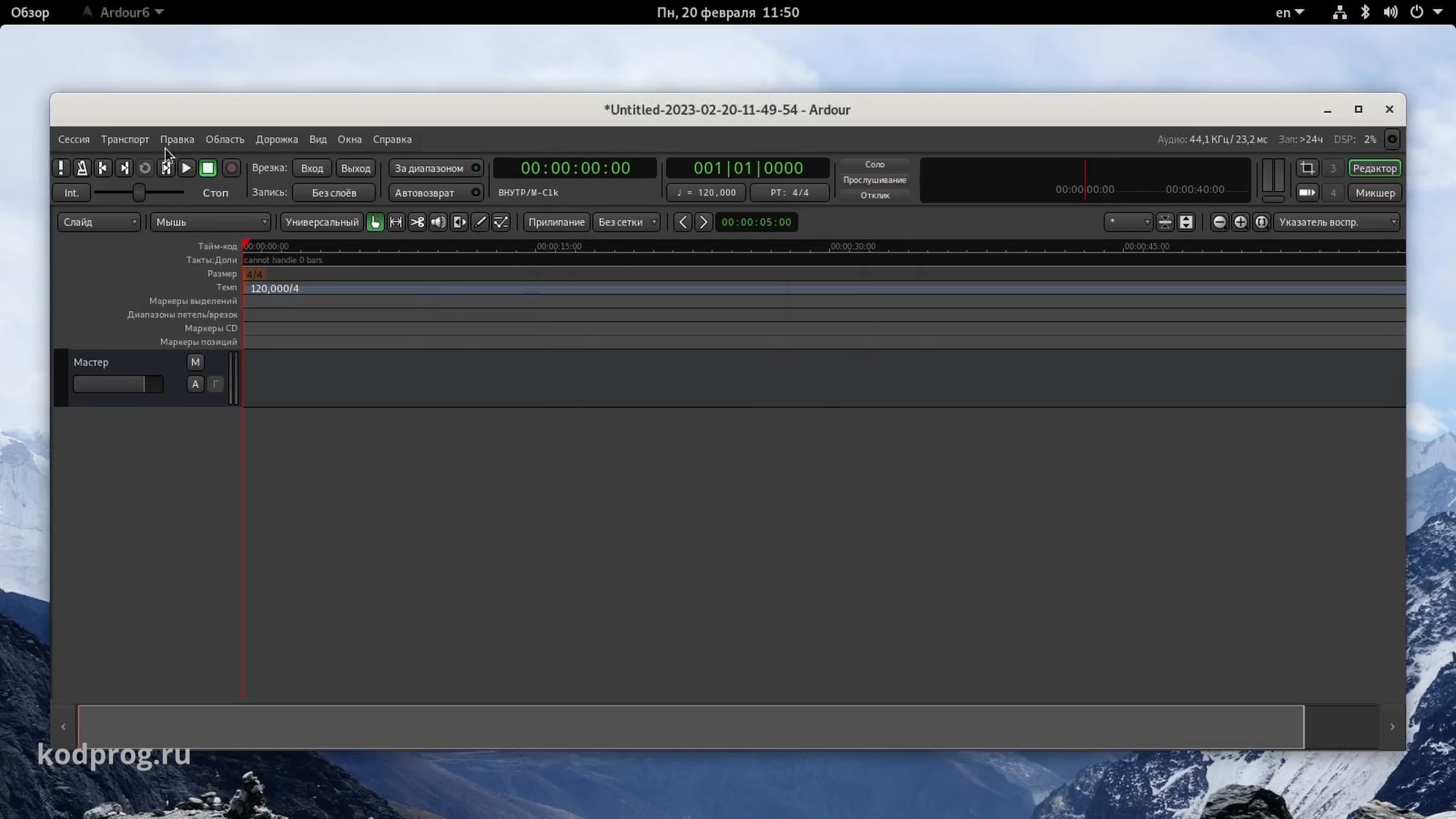The width and height of the screenshot is (1456, 819).
Task: Toggle loop playback icon
Action: pyautogui.click(x=145, y=168)
